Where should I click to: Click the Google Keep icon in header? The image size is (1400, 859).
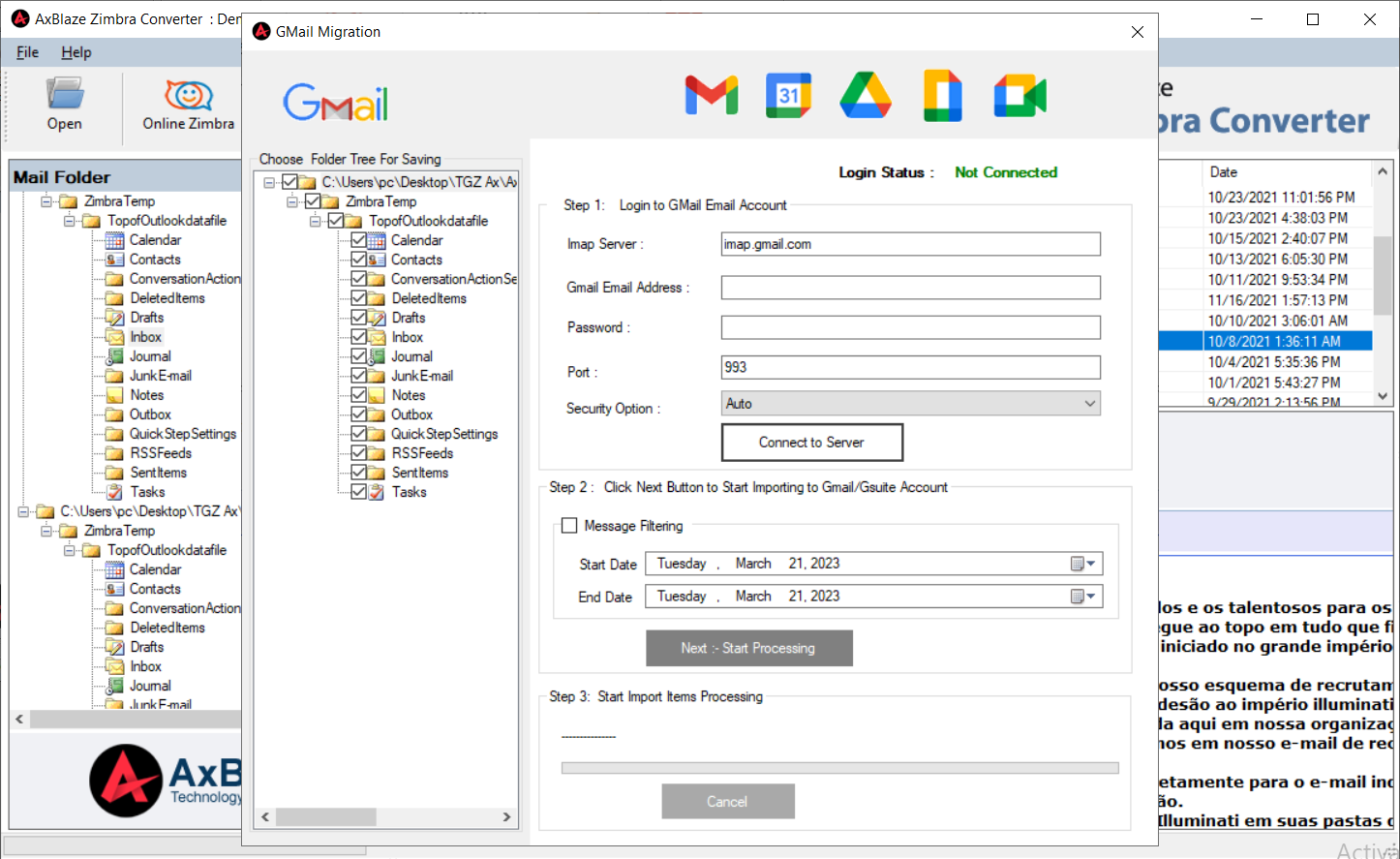click(x=943, y=95)
